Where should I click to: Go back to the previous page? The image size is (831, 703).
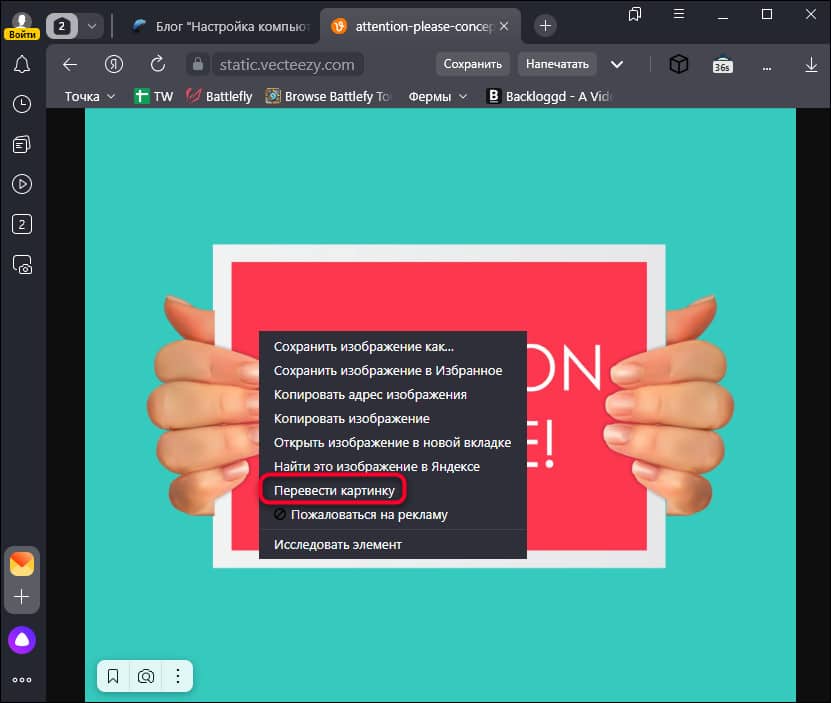tap(70, 65)
